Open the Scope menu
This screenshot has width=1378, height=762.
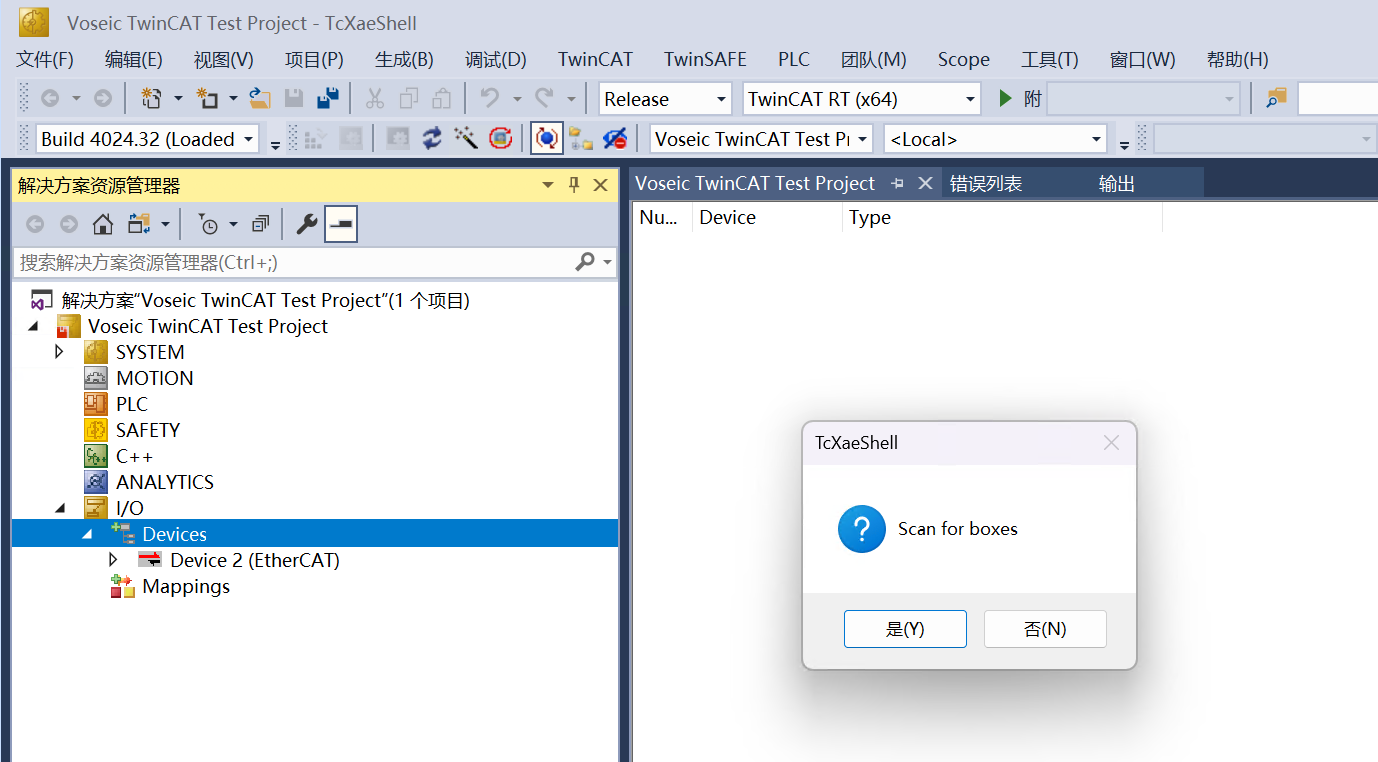pyautogui.click(x=963, y=59)
